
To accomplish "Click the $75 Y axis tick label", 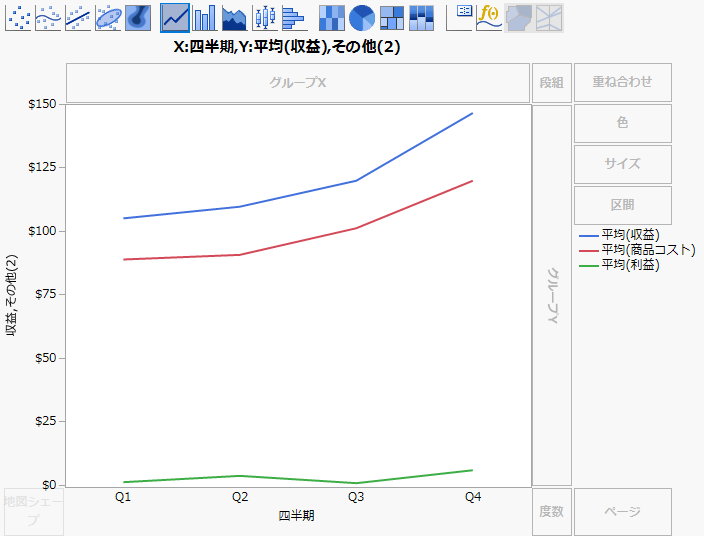I will (x=46, y=294).
